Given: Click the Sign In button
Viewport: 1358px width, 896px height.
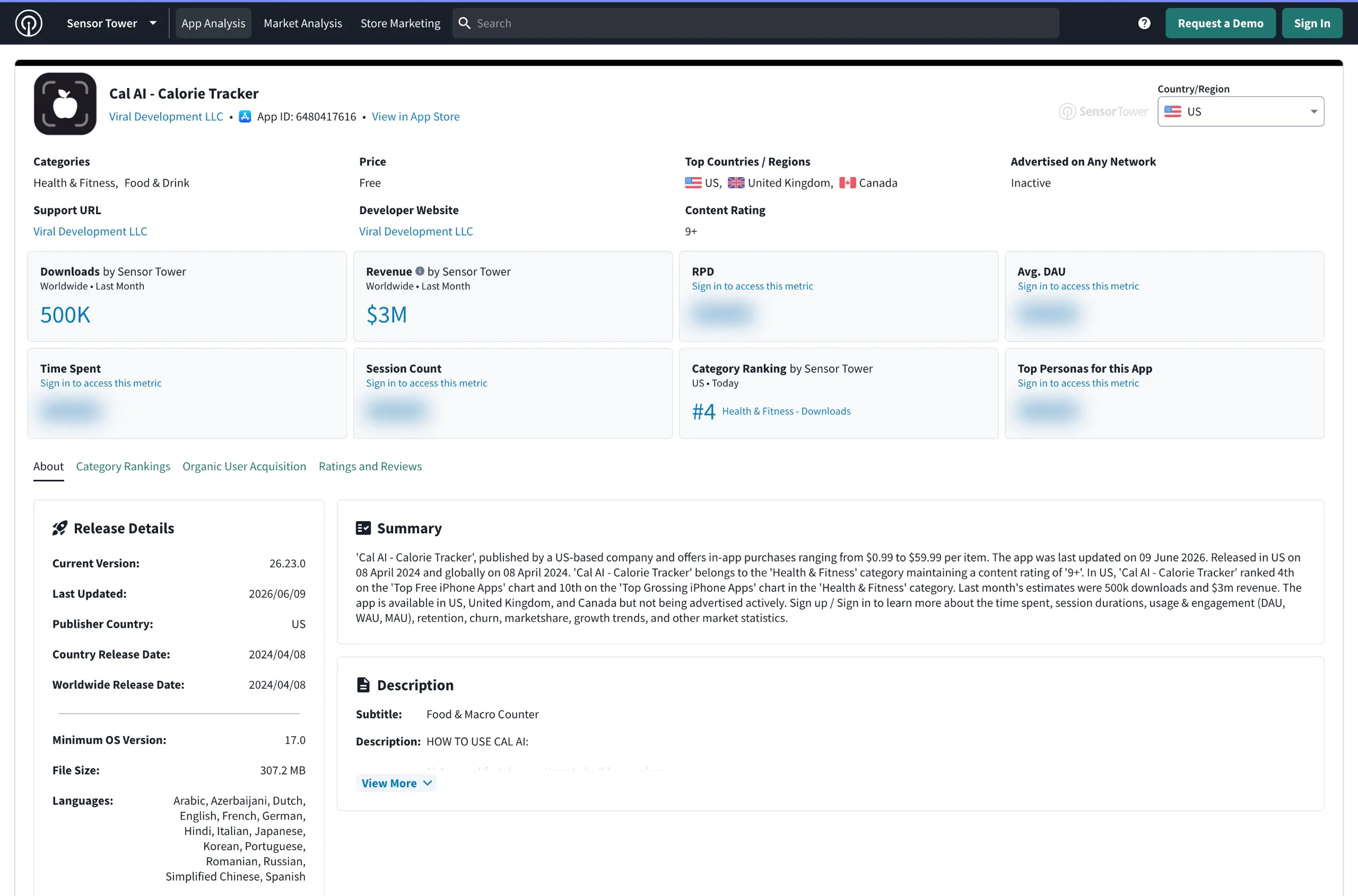Looking at the screenshot, I should click(x=1312, y=23).
